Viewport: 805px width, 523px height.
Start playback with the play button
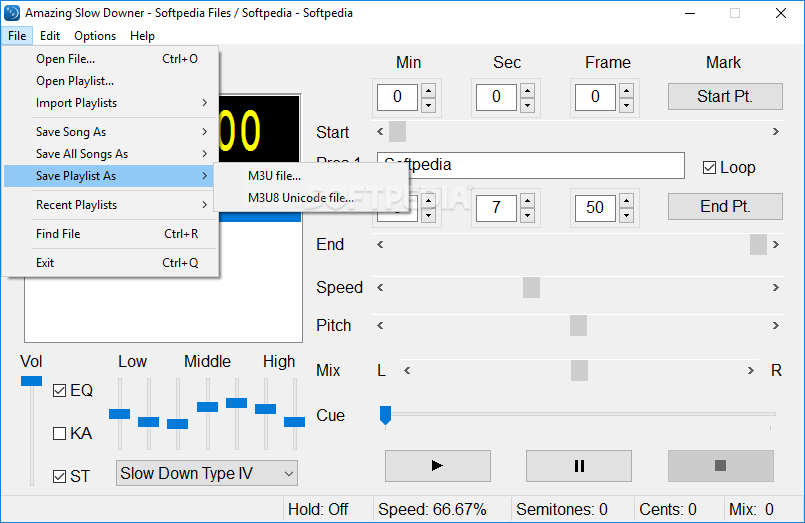(x=437, y=466)
